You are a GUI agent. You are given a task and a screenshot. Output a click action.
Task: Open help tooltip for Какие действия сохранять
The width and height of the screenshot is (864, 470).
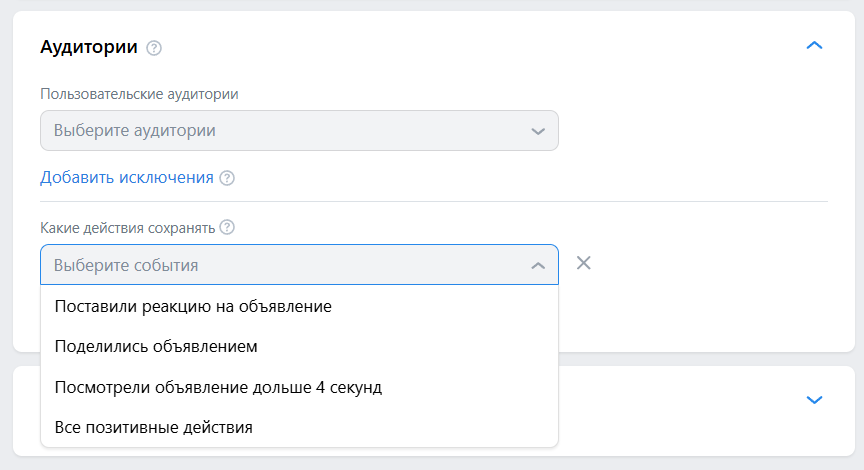[x=227, y=228]
